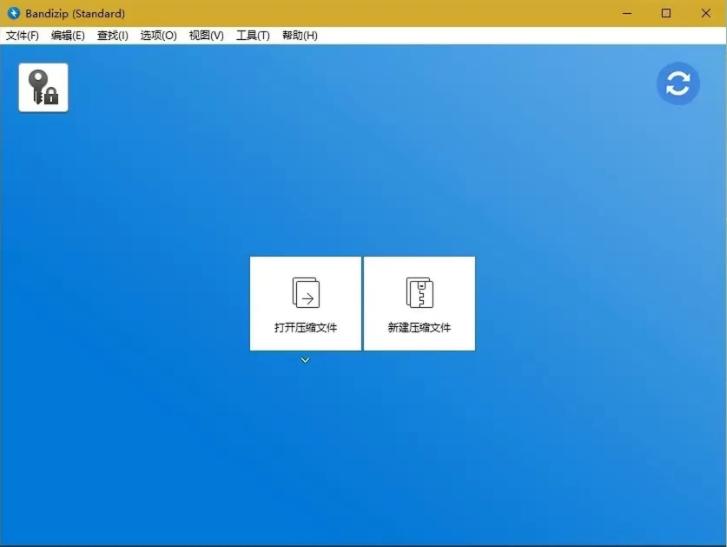The image size is (727, 547).
Task: Open the password manager key icon
Action: point(43,88)
